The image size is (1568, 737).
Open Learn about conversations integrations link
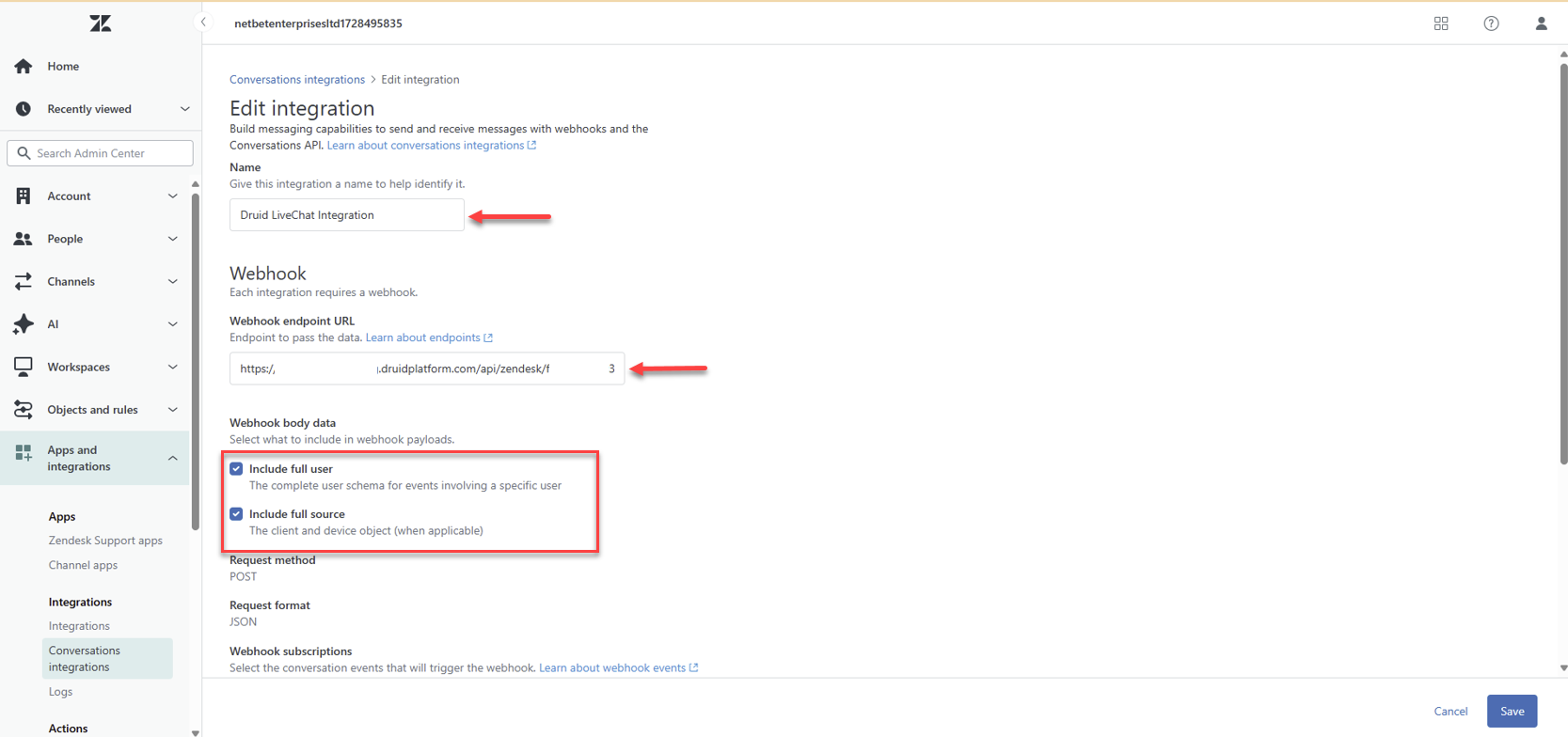[431, 146]
